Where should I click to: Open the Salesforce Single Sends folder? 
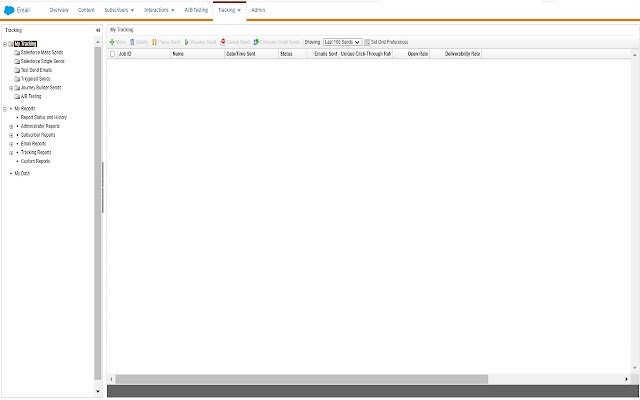(42, 61)
